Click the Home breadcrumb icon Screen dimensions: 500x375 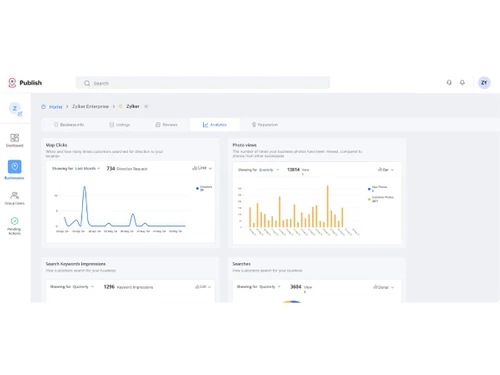click(x=43, y=107)
